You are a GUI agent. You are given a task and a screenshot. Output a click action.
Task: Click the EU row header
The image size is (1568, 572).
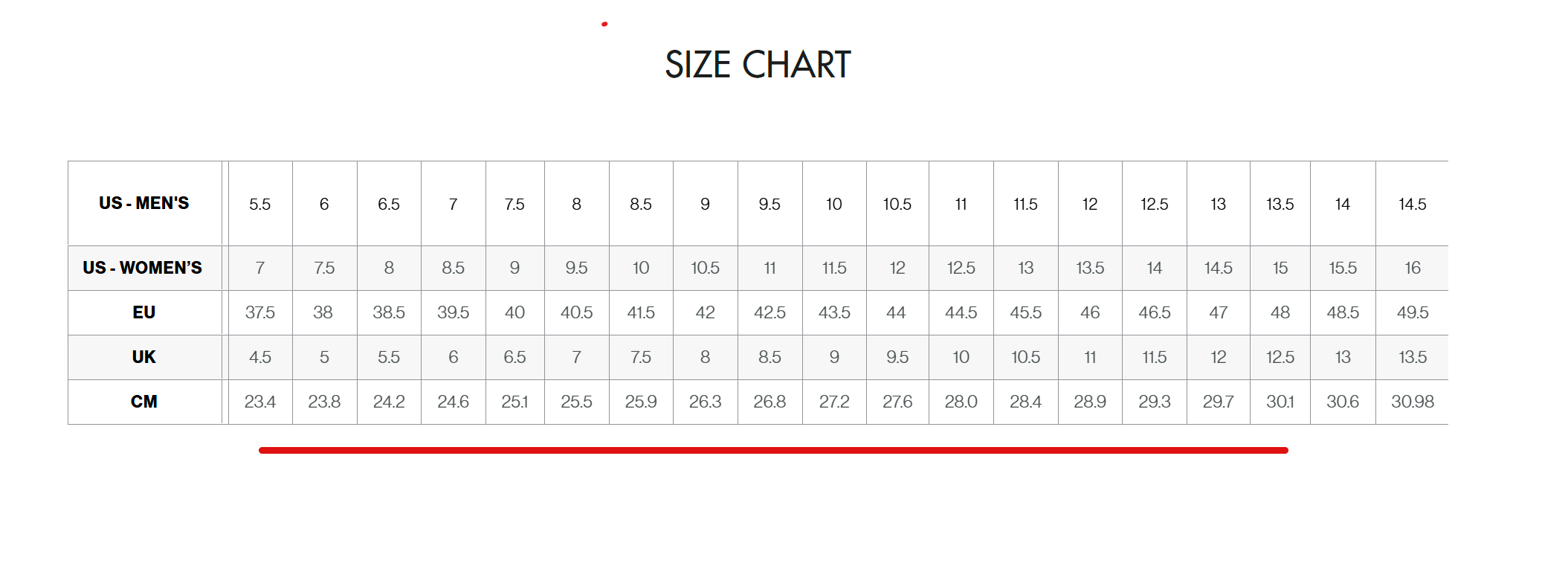144,312
